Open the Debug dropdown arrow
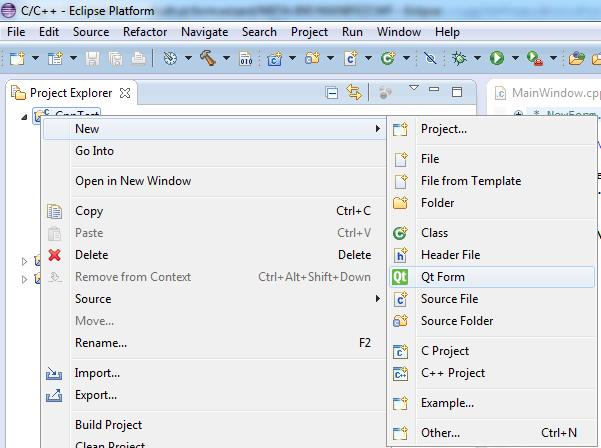The image size is (601, 448). (x=477, y=58)
